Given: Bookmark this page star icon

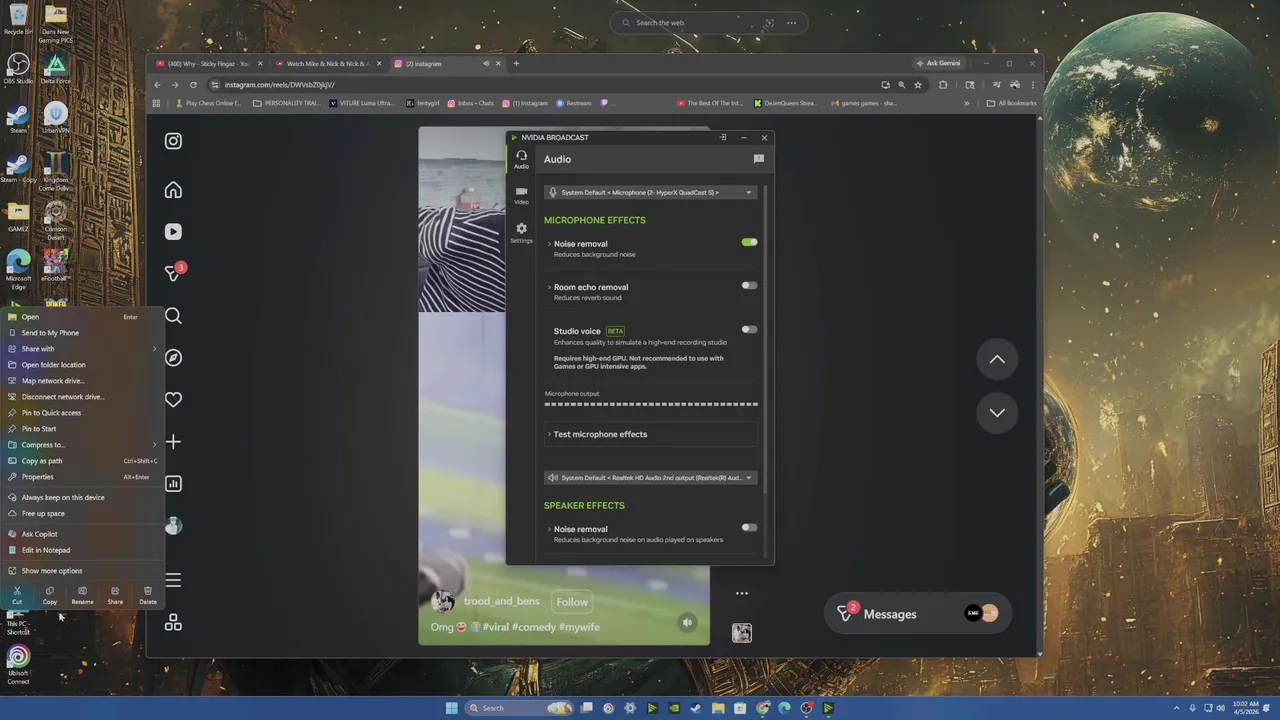Looking at the screenshot, I should [x=918, y=85].
